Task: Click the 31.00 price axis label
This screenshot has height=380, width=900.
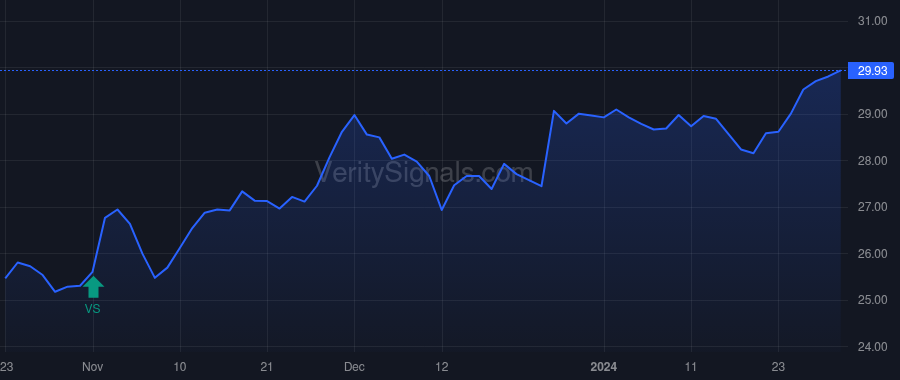Action: (x=872, y=21)
